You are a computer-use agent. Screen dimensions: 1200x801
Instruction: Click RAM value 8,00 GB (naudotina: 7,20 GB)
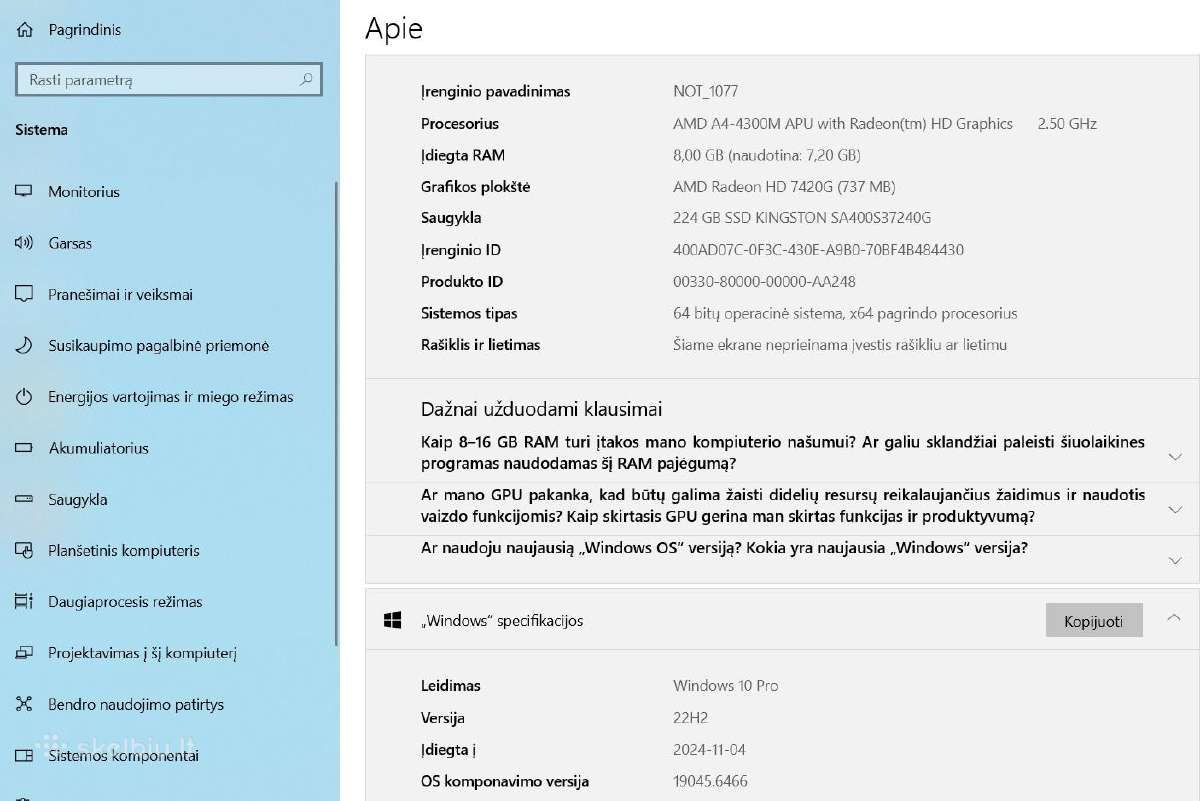pyautogui.click(x=767, y=155)
